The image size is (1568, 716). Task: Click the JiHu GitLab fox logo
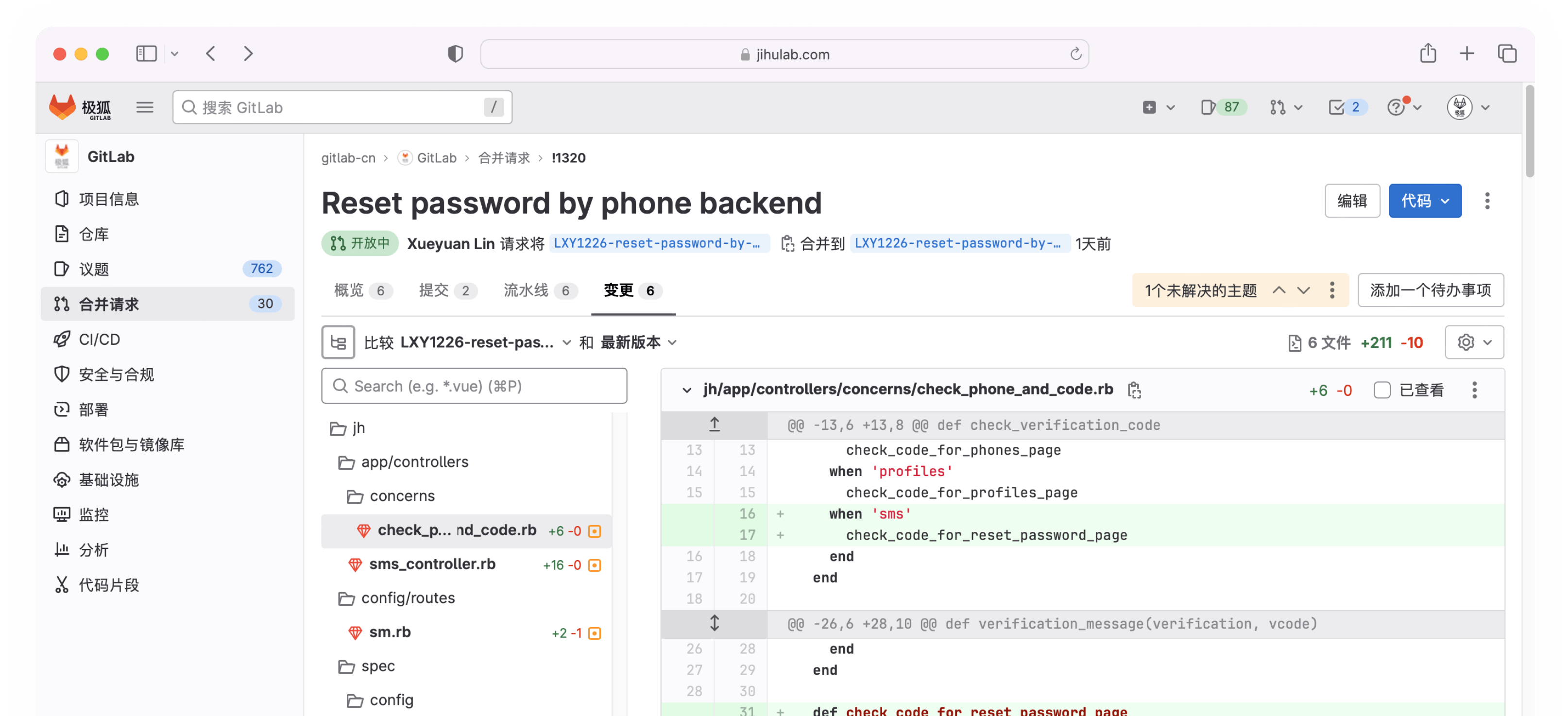tap(80, 107)
